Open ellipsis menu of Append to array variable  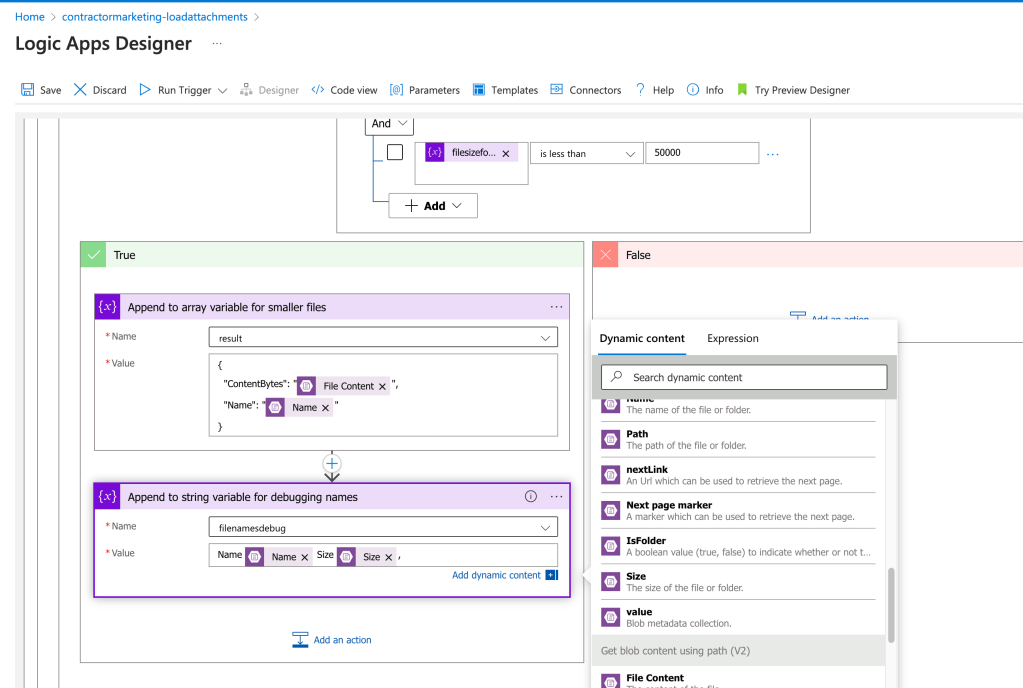coord(557,307)
